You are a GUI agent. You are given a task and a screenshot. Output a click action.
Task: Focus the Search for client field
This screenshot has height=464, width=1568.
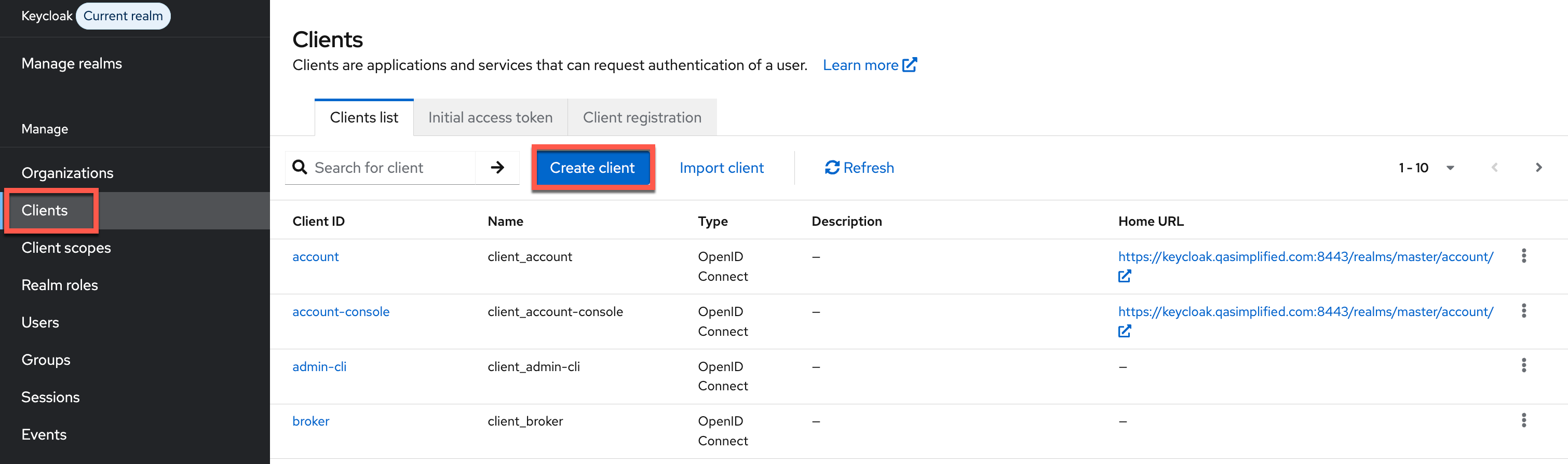point(389,168)
